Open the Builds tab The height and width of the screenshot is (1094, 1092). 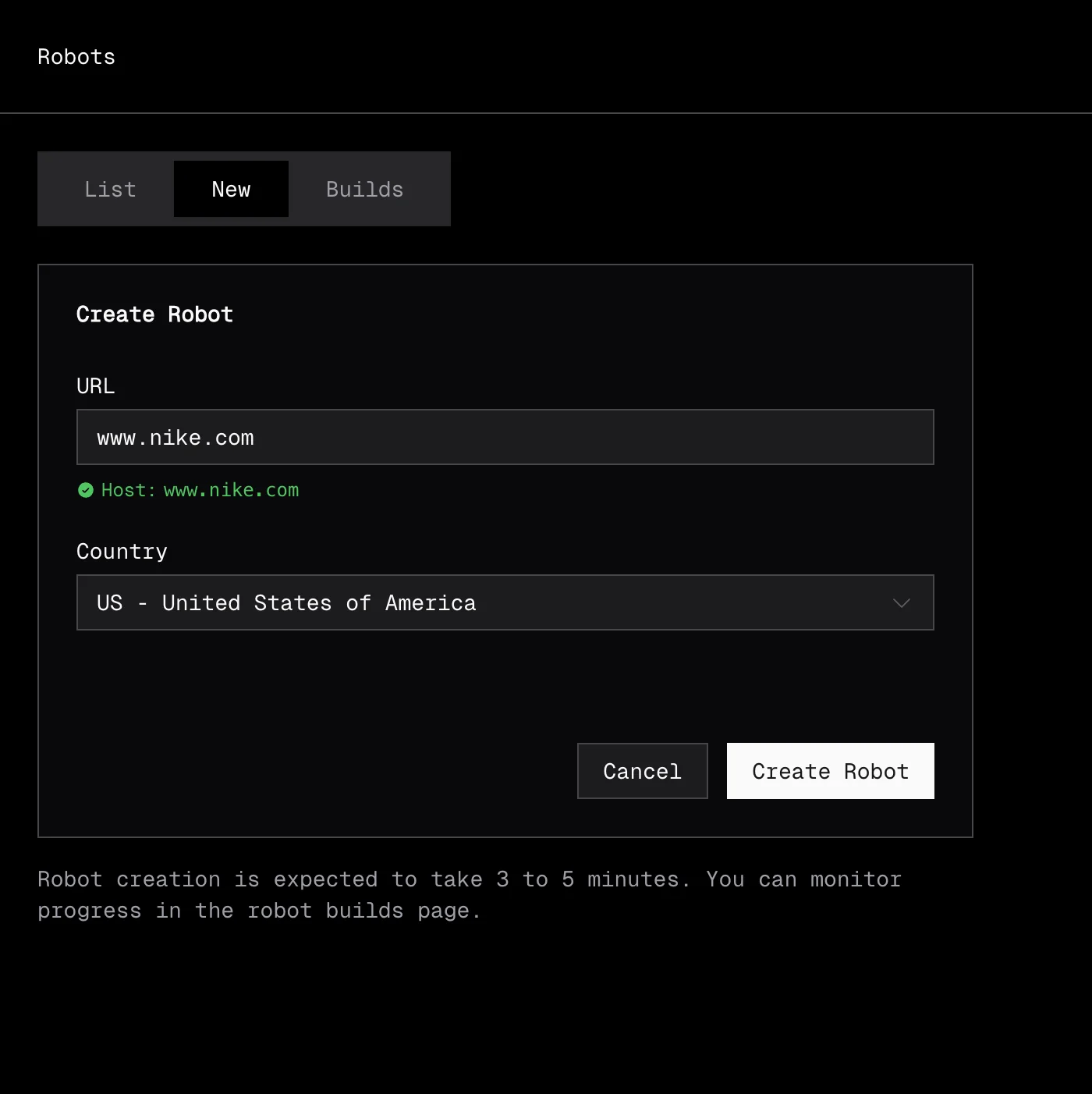point(364,190)
